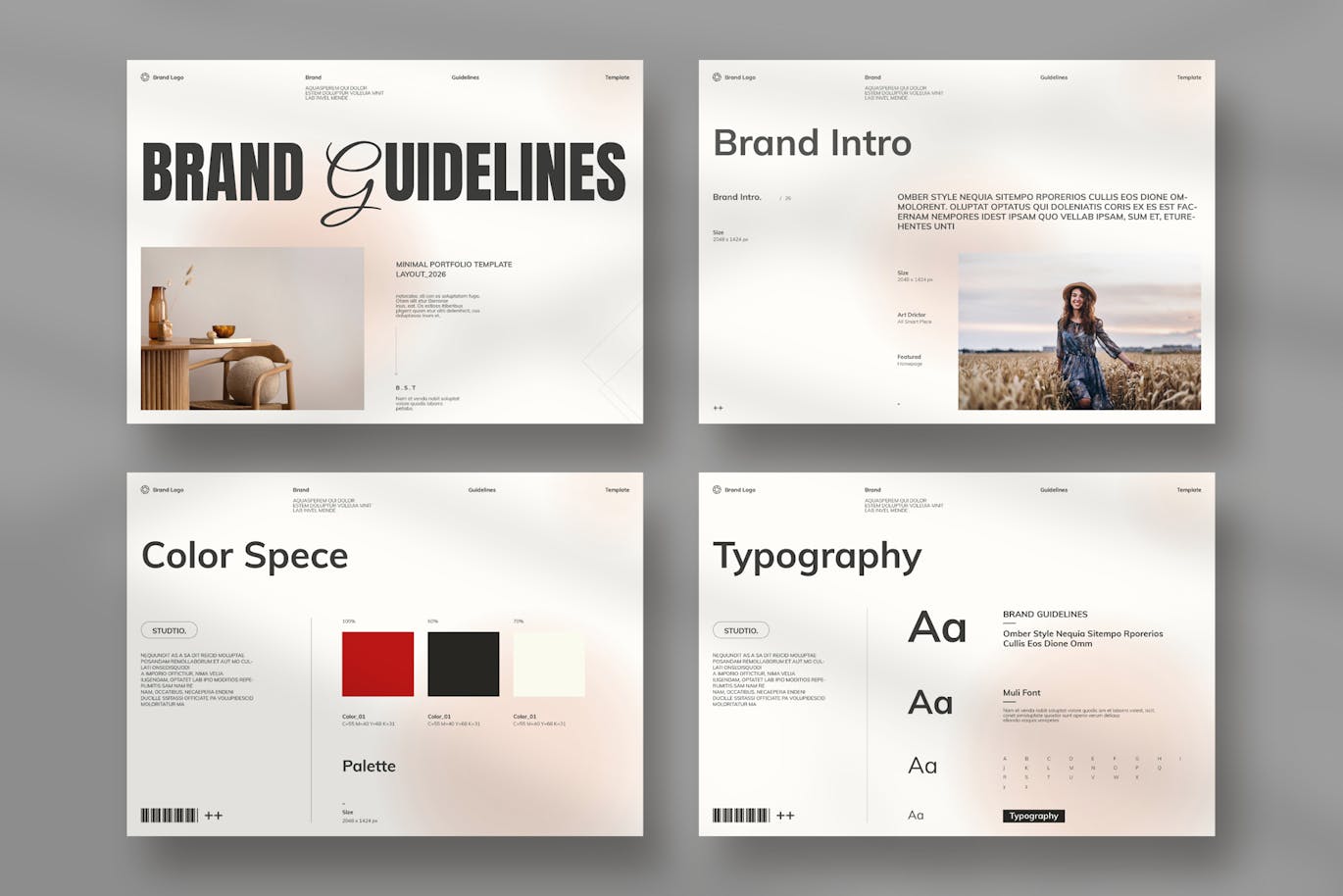Click the Brand Logo icon on the Brand Intro slide
The image size is (1343, 896).
tap(717, 77)
